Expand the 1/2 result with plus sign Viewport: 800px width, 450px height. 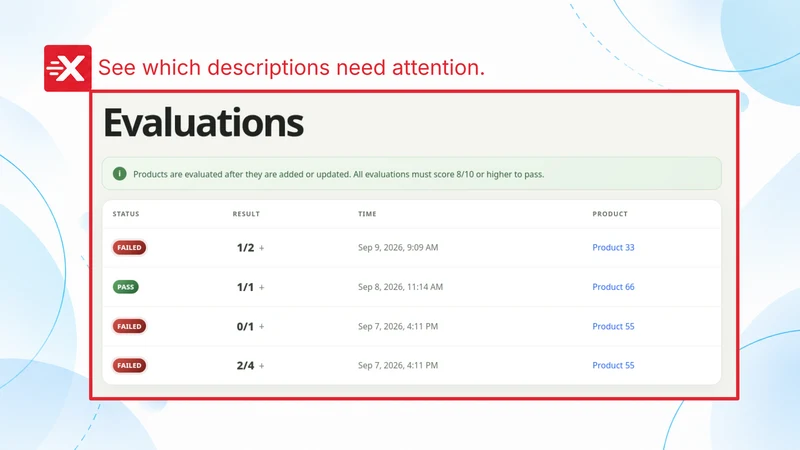point(261,248)
